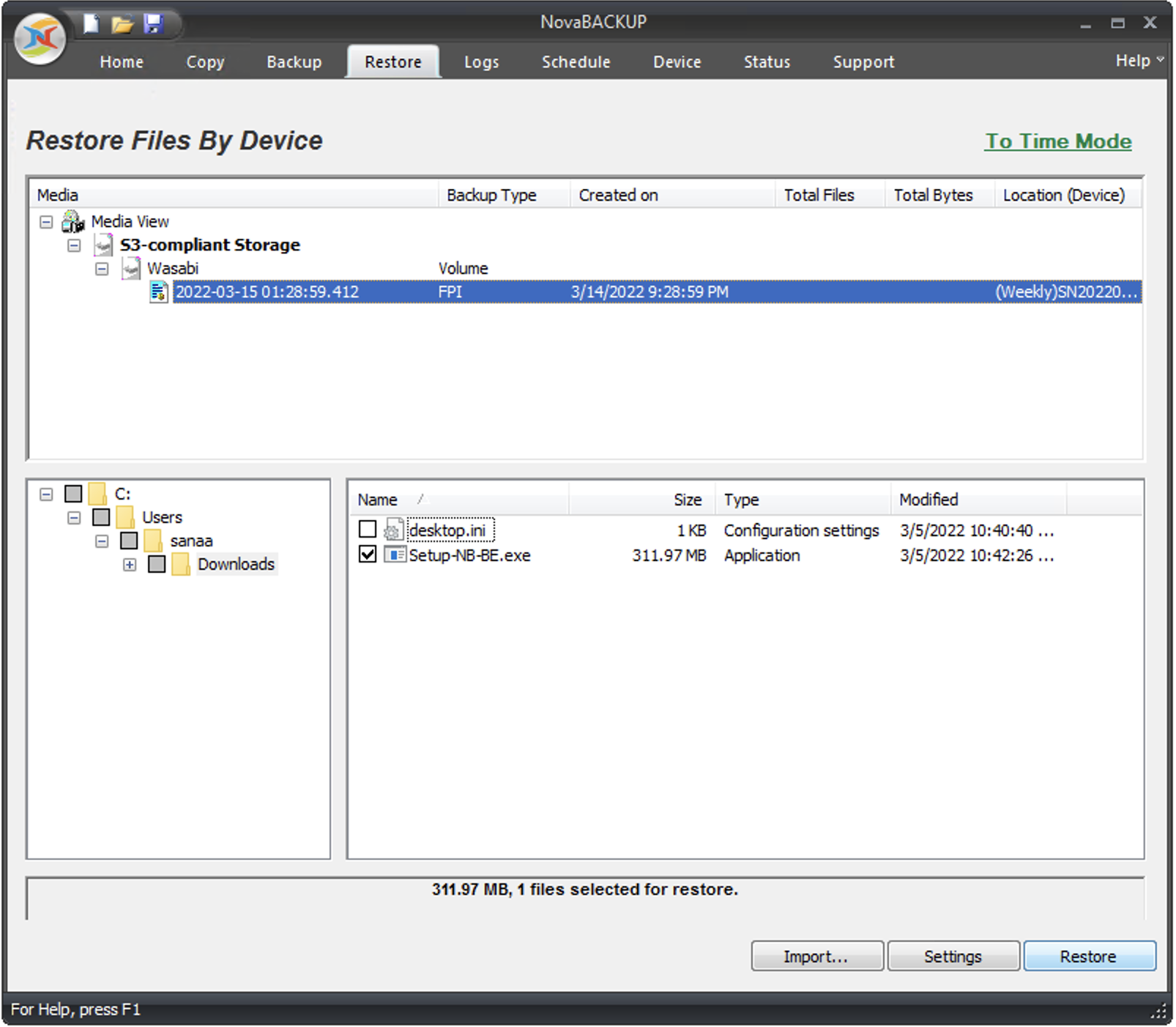
Task: Open the Support tab
Action: pos(863,62)
